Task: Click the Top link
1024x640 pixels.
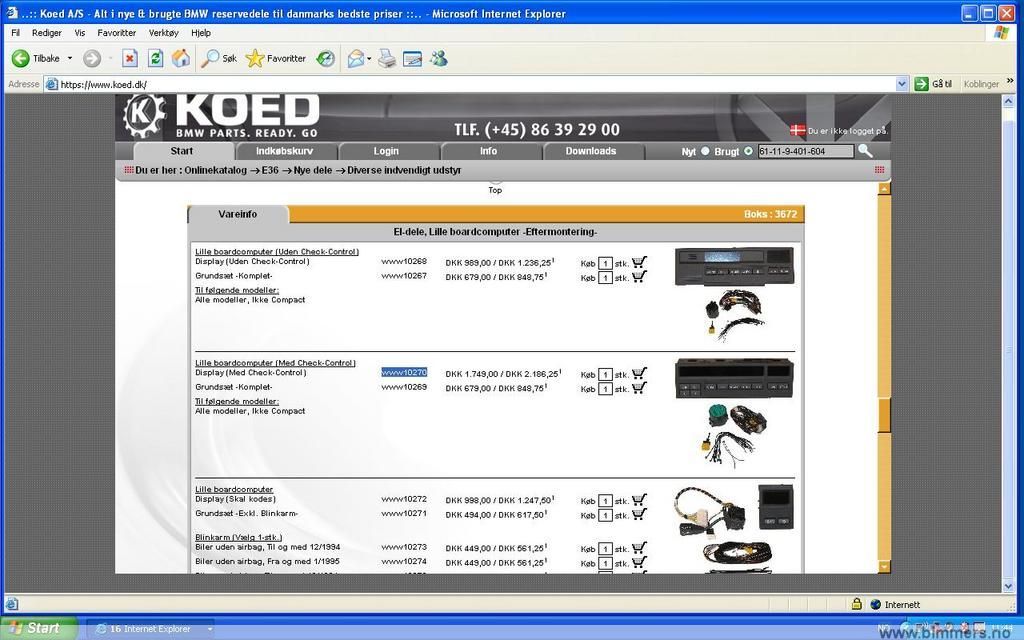Action: (x=495, y=190)
